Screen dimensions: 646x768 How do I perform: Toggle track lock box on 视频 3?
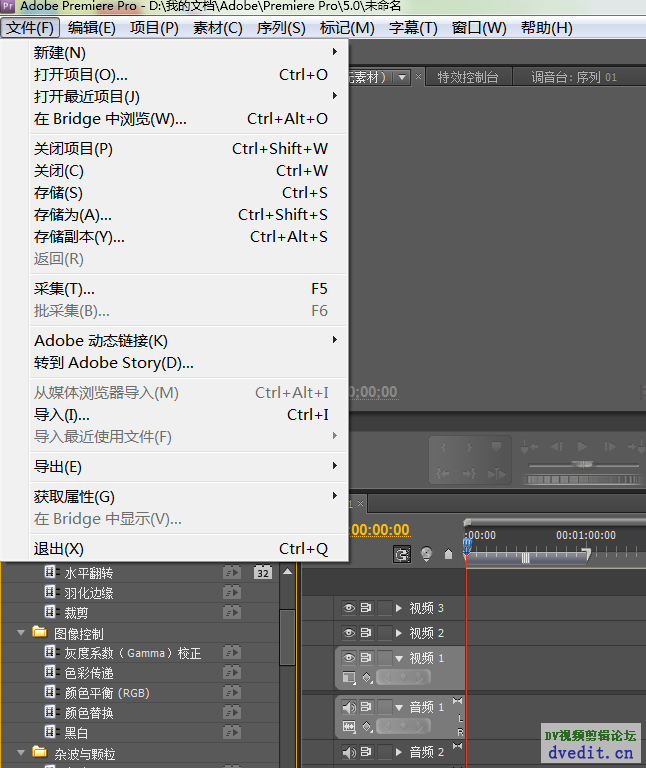coord(385,608)
